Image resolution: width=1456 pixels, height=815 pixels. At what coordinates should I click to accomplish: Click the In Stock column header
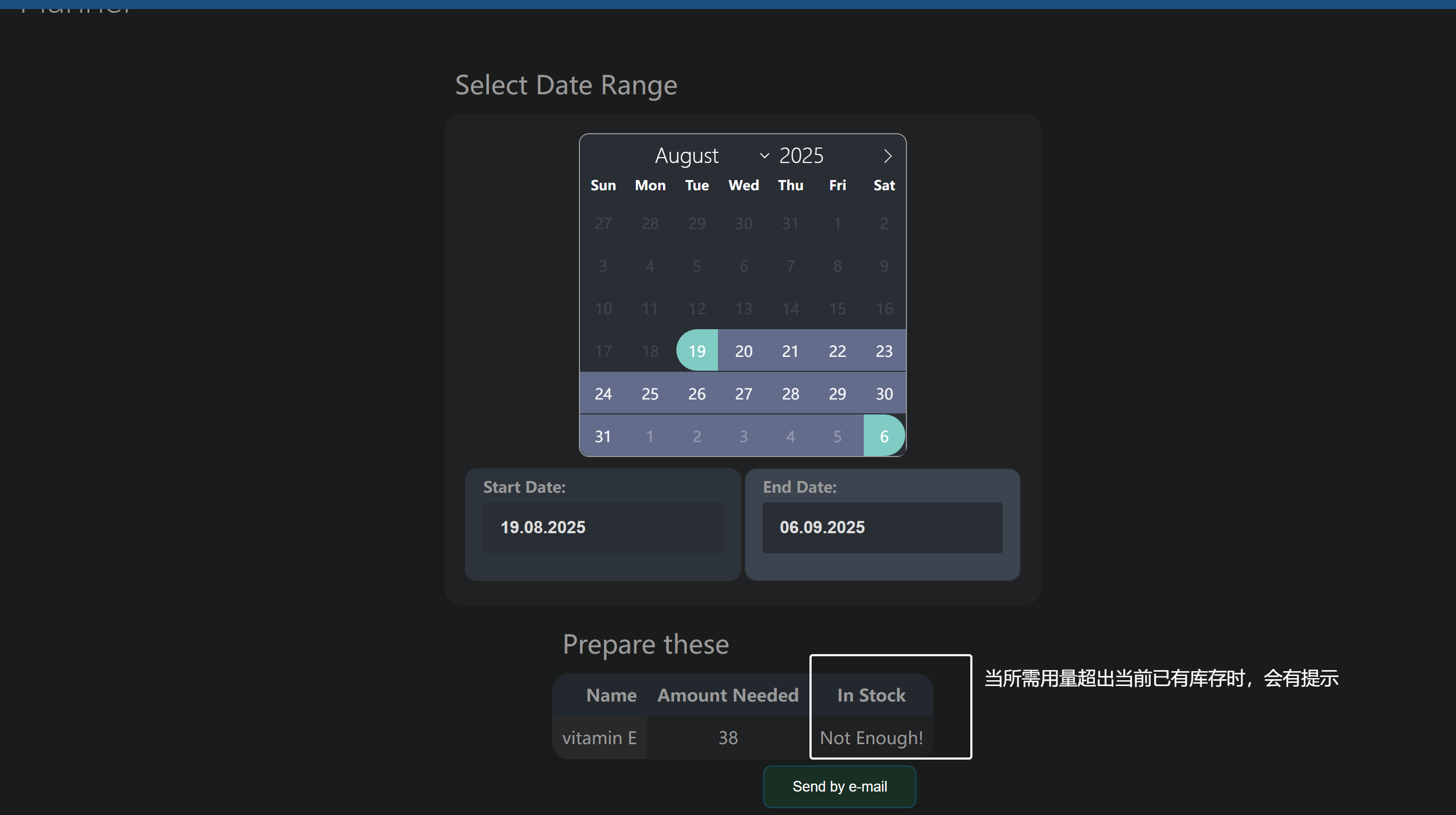[x=871, y=695]
